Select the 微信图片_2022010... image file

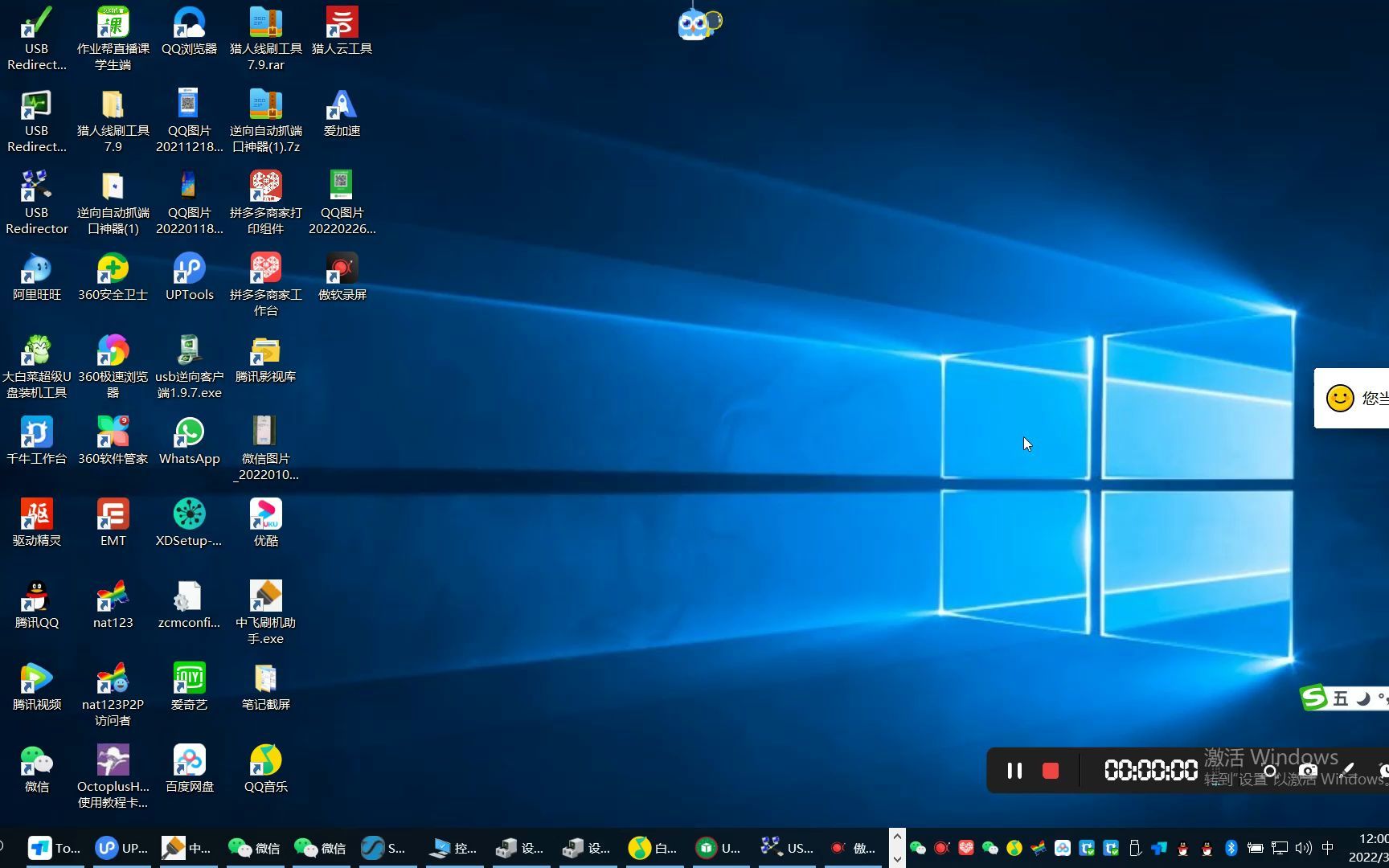pos(265,448)
